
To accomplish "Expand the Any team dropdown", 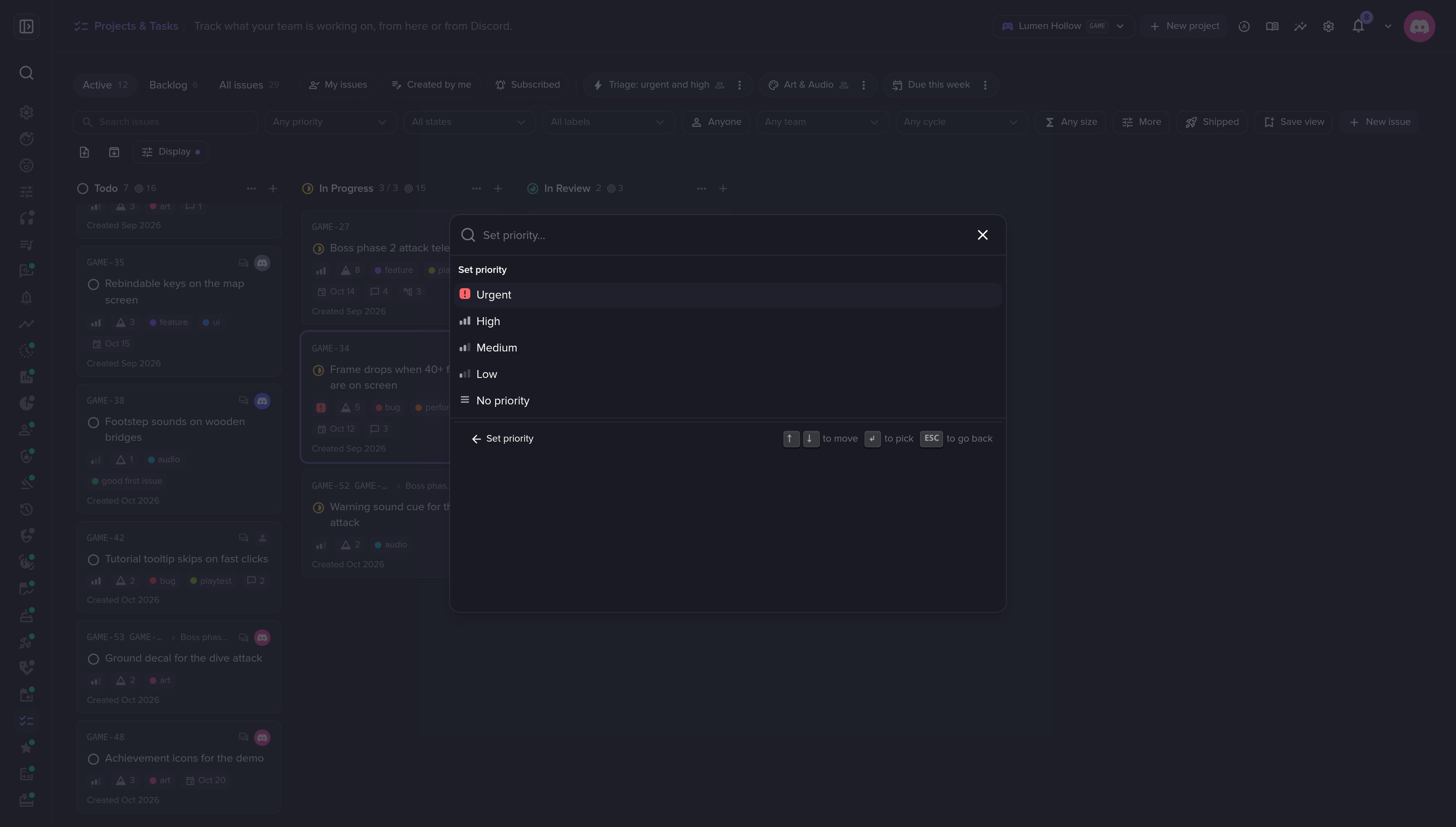I will coord(822,122).
